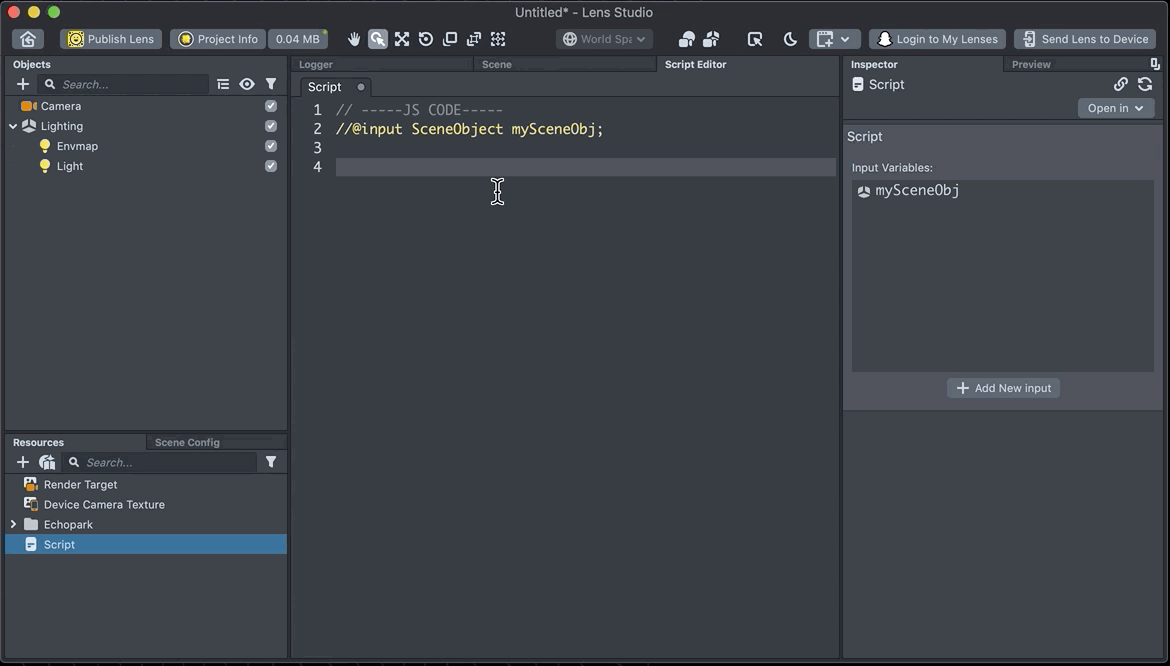Toggle the Light object checkbox

(x=271, y=166)
